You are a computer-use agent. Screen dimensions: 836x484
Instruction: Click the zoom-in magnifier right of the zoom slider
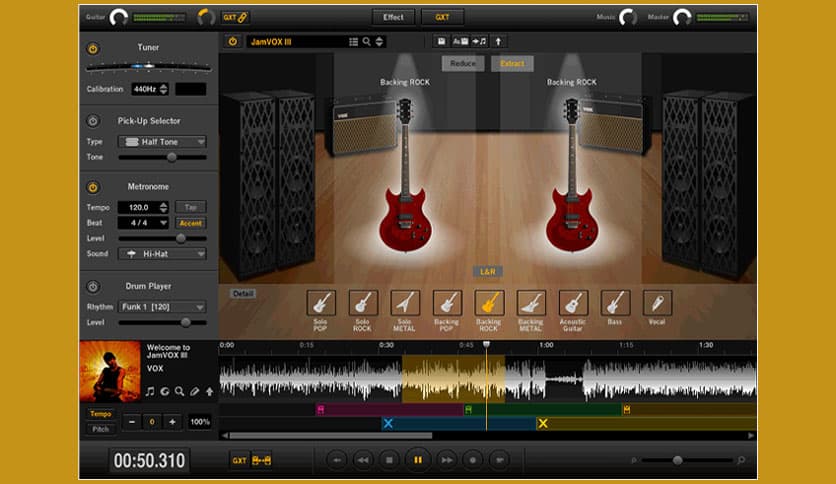tap(741, 460)
